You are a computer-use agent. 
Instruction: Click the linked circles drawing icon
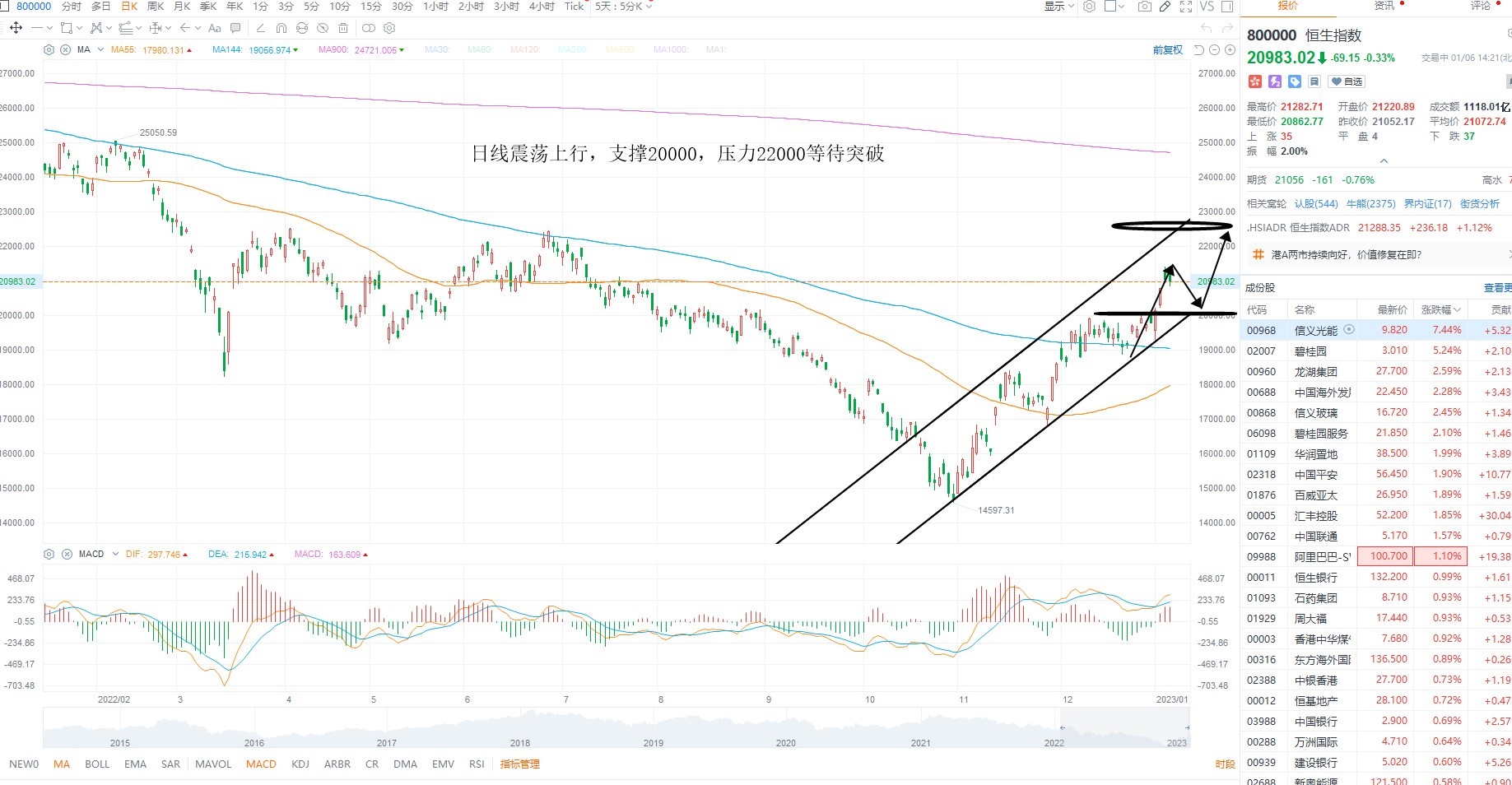[369, 28]
